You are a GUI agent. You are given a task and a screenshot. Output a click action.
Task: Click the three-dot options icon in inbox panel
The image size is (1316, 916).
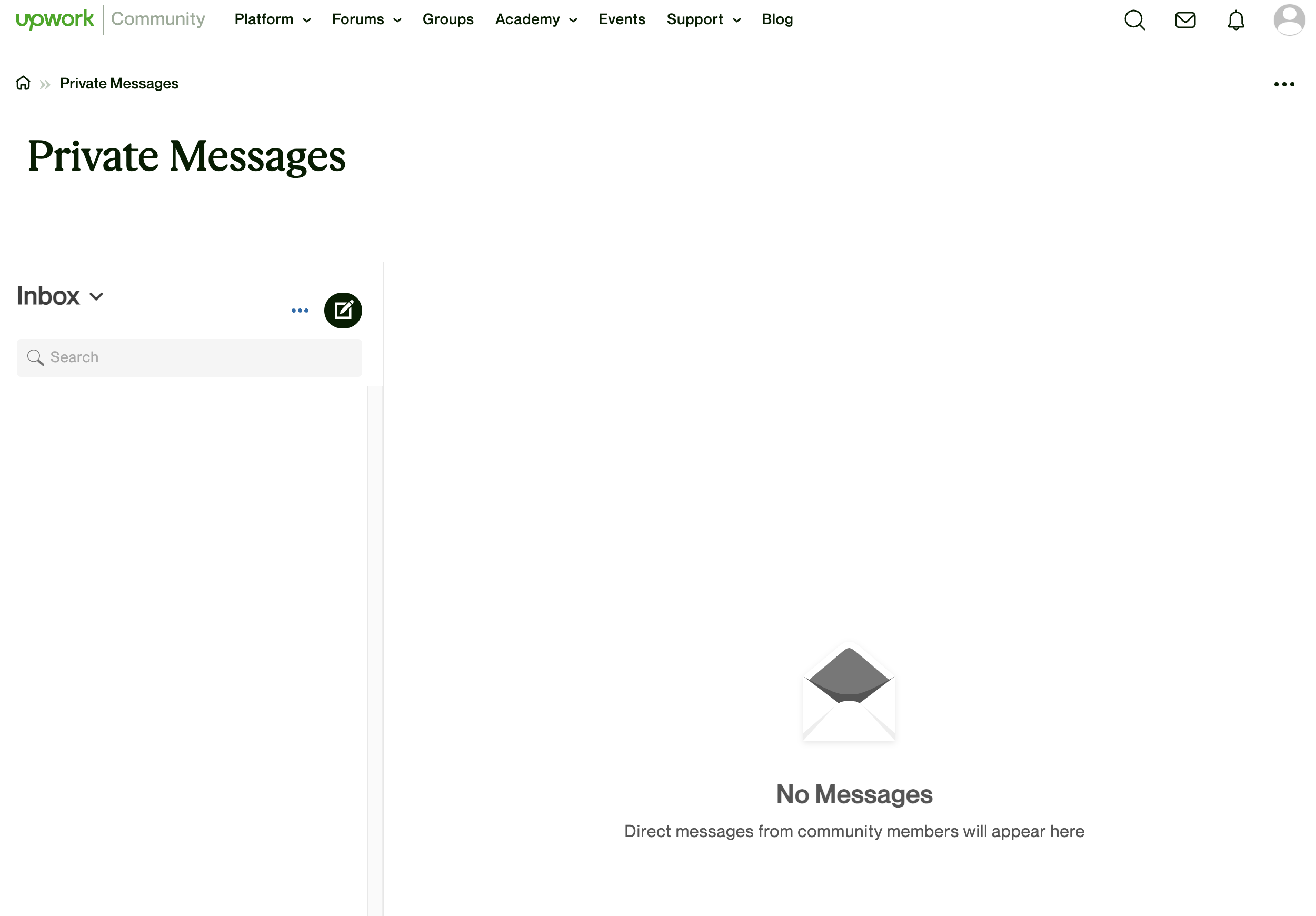pos(299,310)
